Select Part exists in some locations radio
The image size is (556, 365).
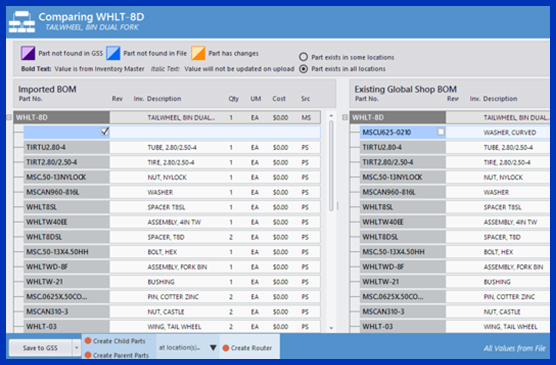click(x=303, y=57)
